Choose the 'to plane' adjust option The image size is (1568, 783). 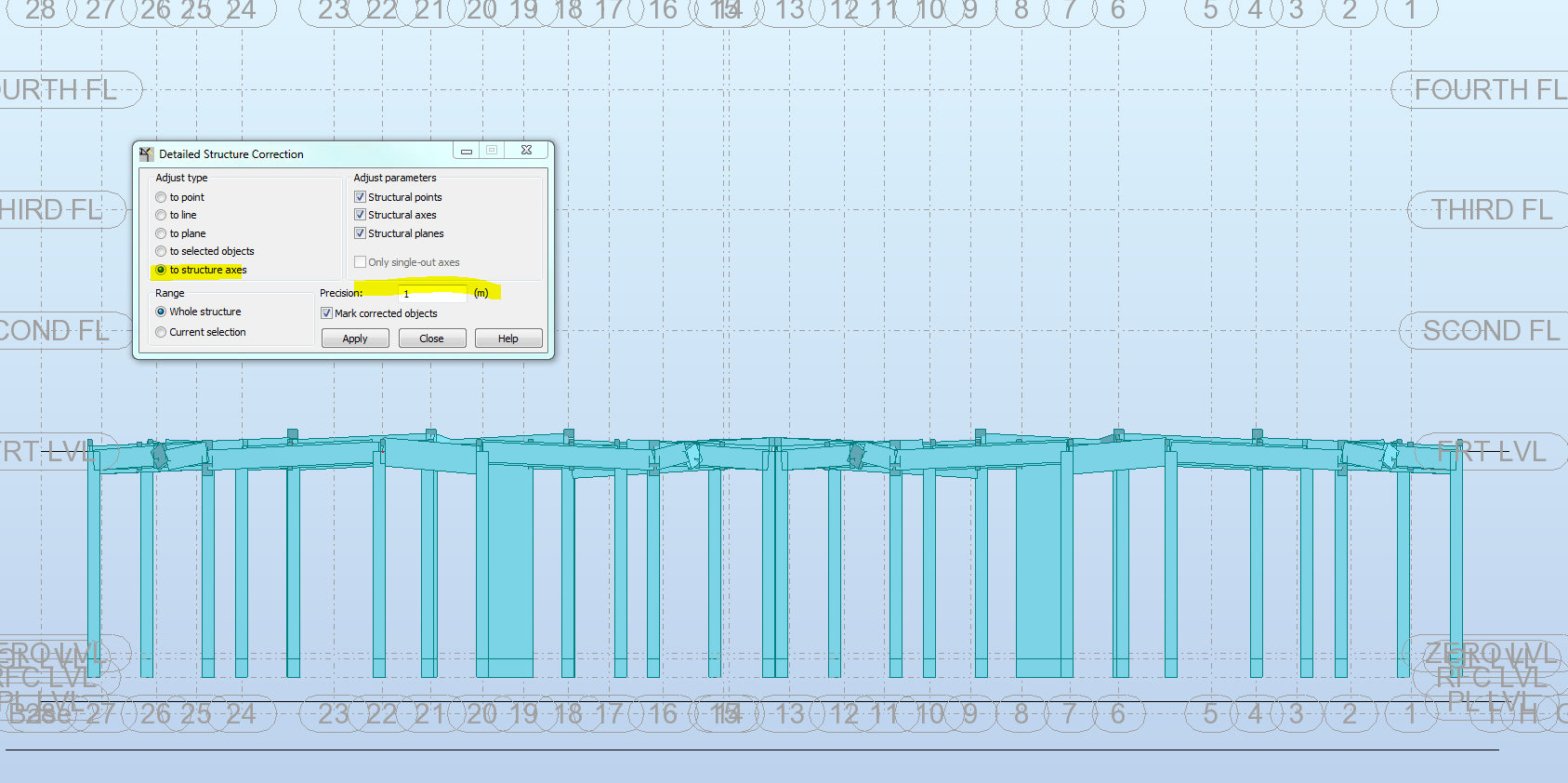[161, 233]
